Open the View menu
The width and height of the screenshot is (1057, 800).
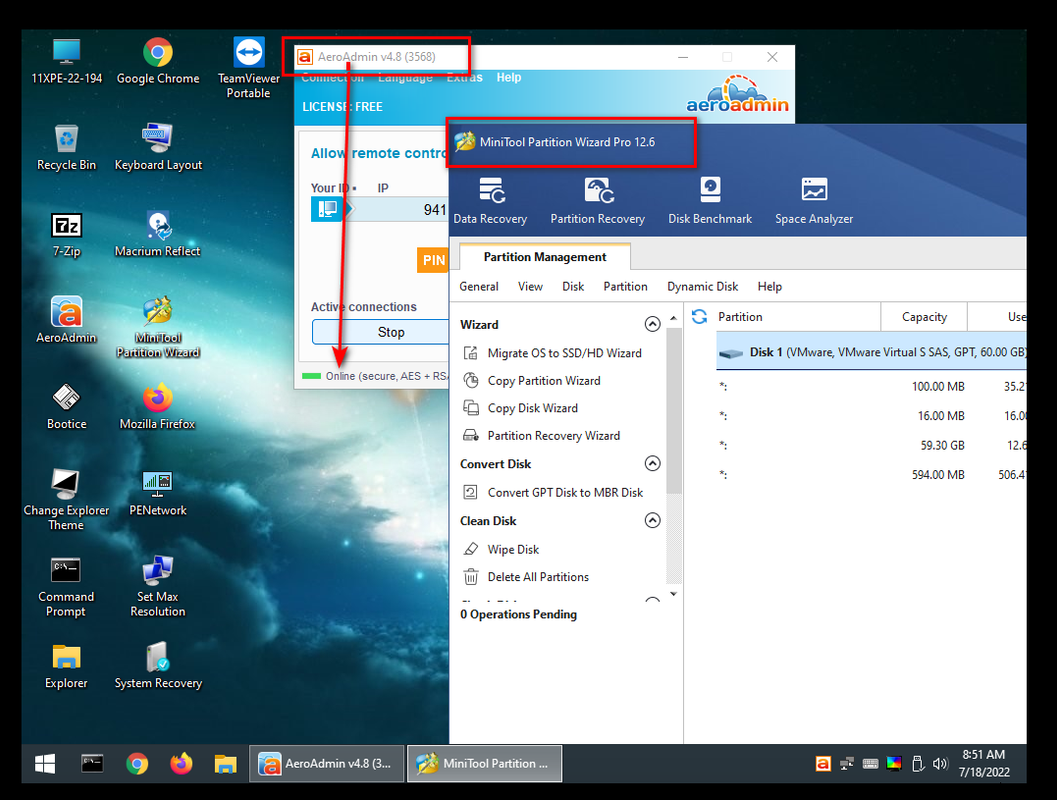pos(530,286)
